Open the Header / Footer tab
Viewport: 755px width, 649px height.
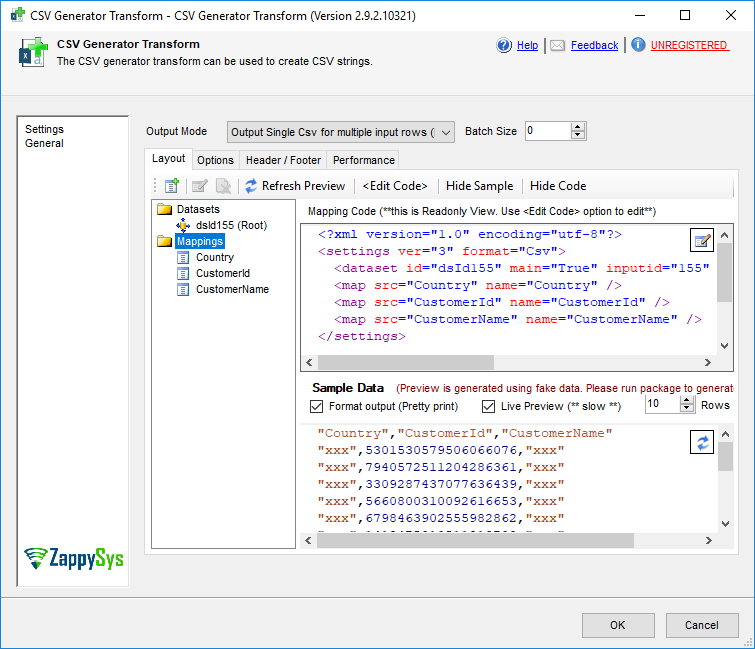(x=283, y=160)
